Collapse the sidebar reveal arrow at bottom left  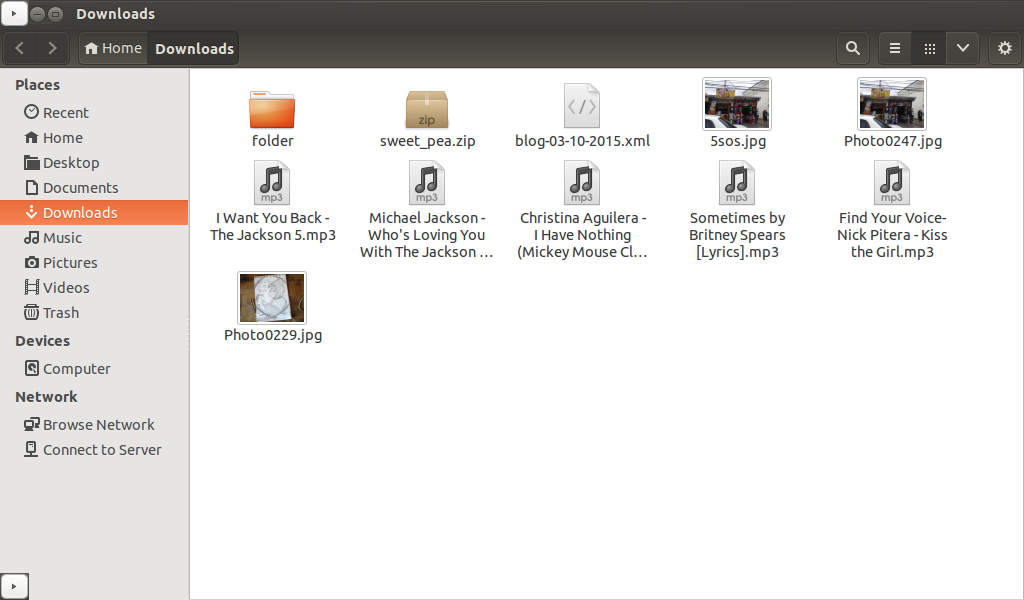(14, 586)
